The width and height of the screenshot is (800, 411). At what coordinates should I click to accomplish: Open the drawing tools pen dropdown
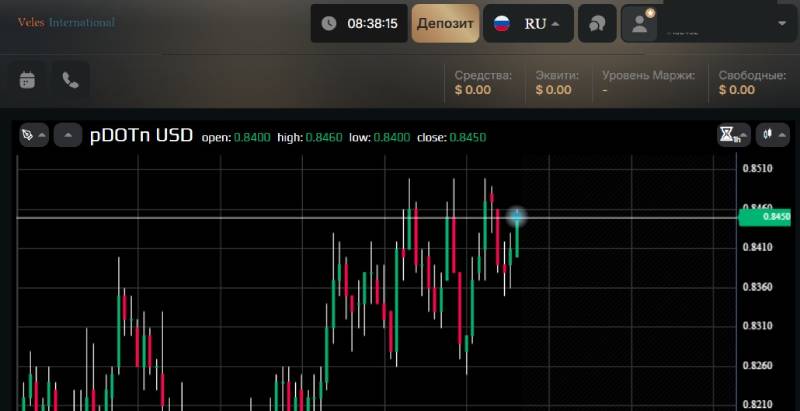34,135
